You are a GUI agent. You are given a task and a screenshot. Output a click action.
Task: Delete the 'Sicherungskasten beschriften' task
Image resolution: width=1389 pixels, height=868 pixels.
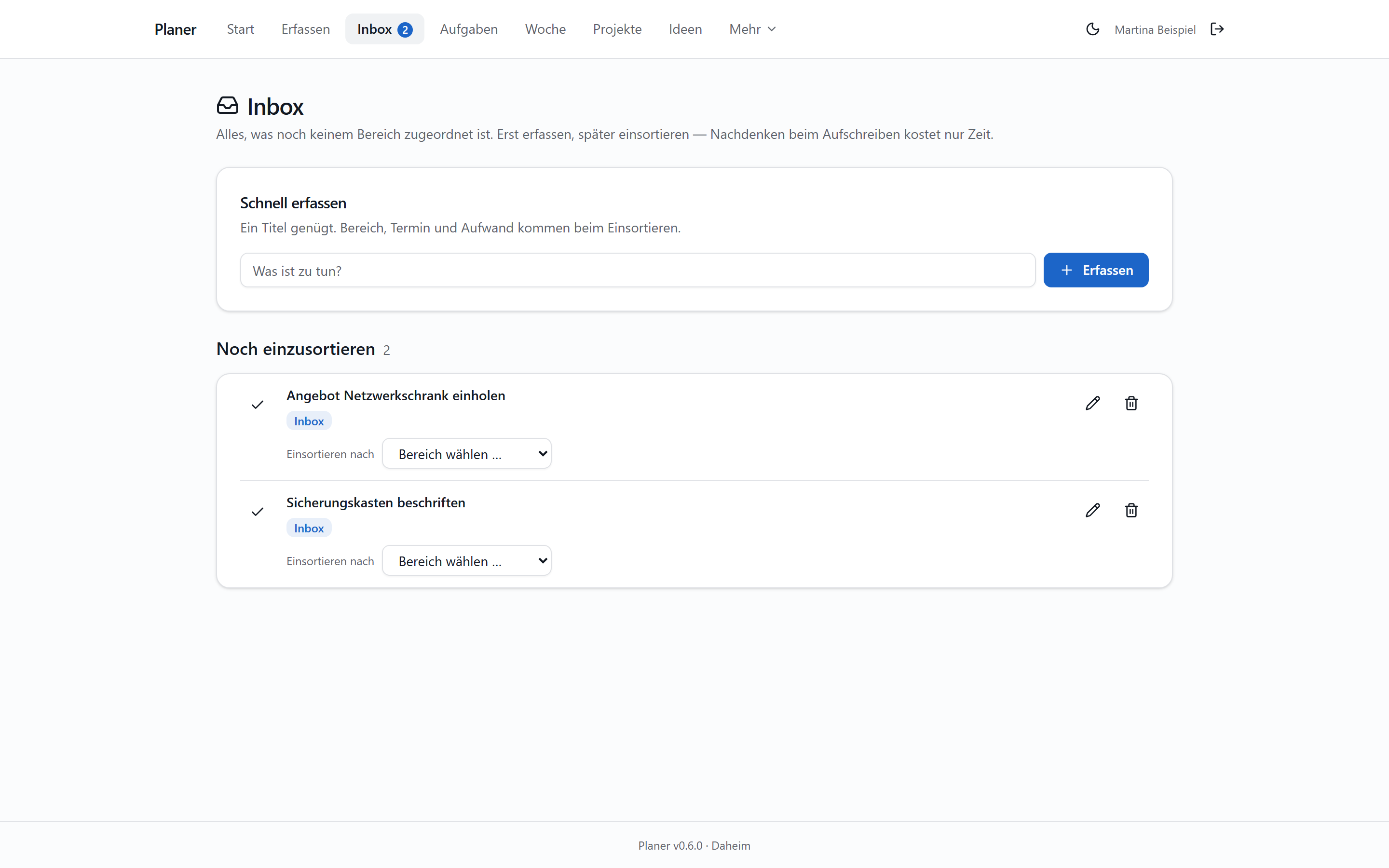[x=1130, y=510]
